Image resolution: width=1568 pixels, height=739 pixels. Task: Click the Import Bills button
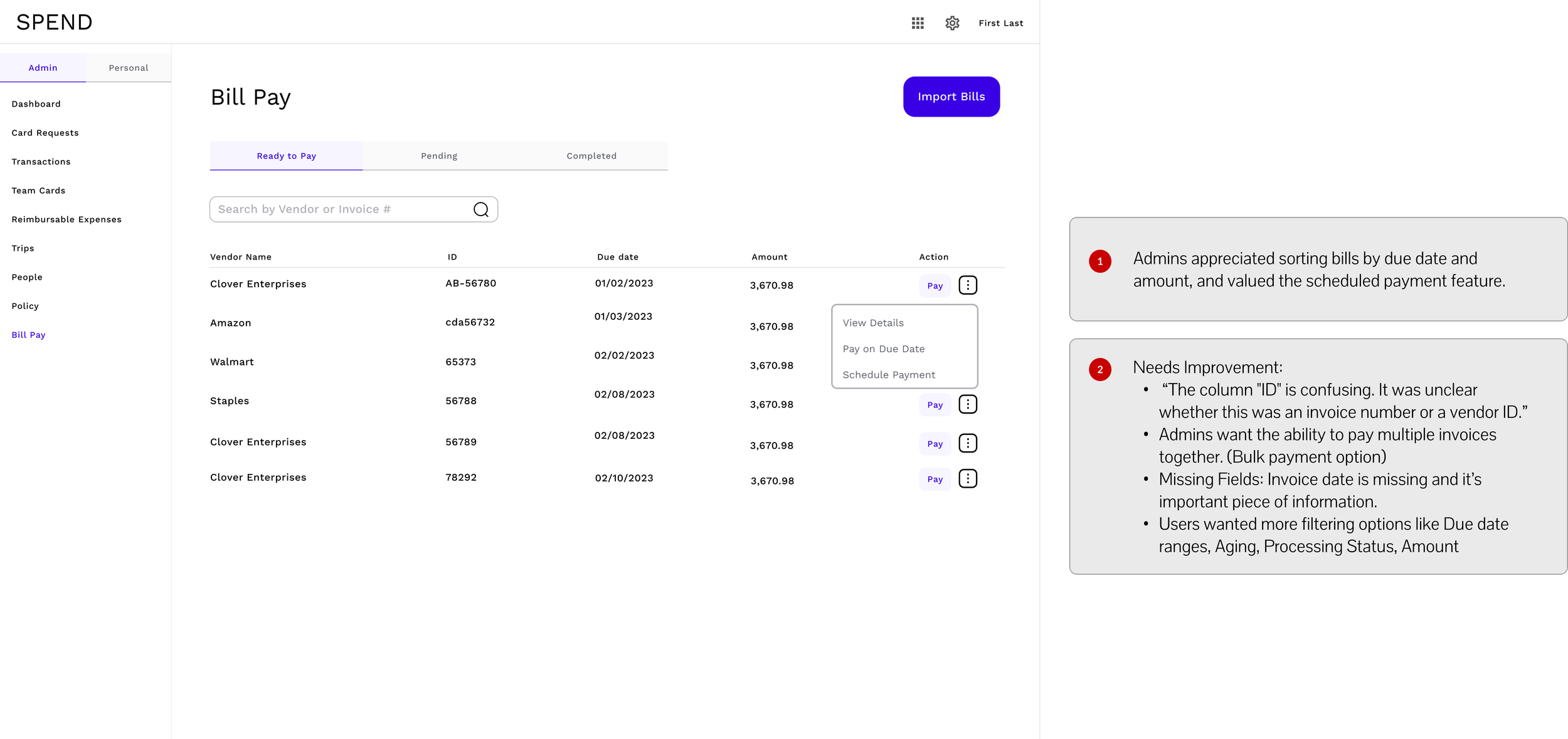click(x=951, y=97)
